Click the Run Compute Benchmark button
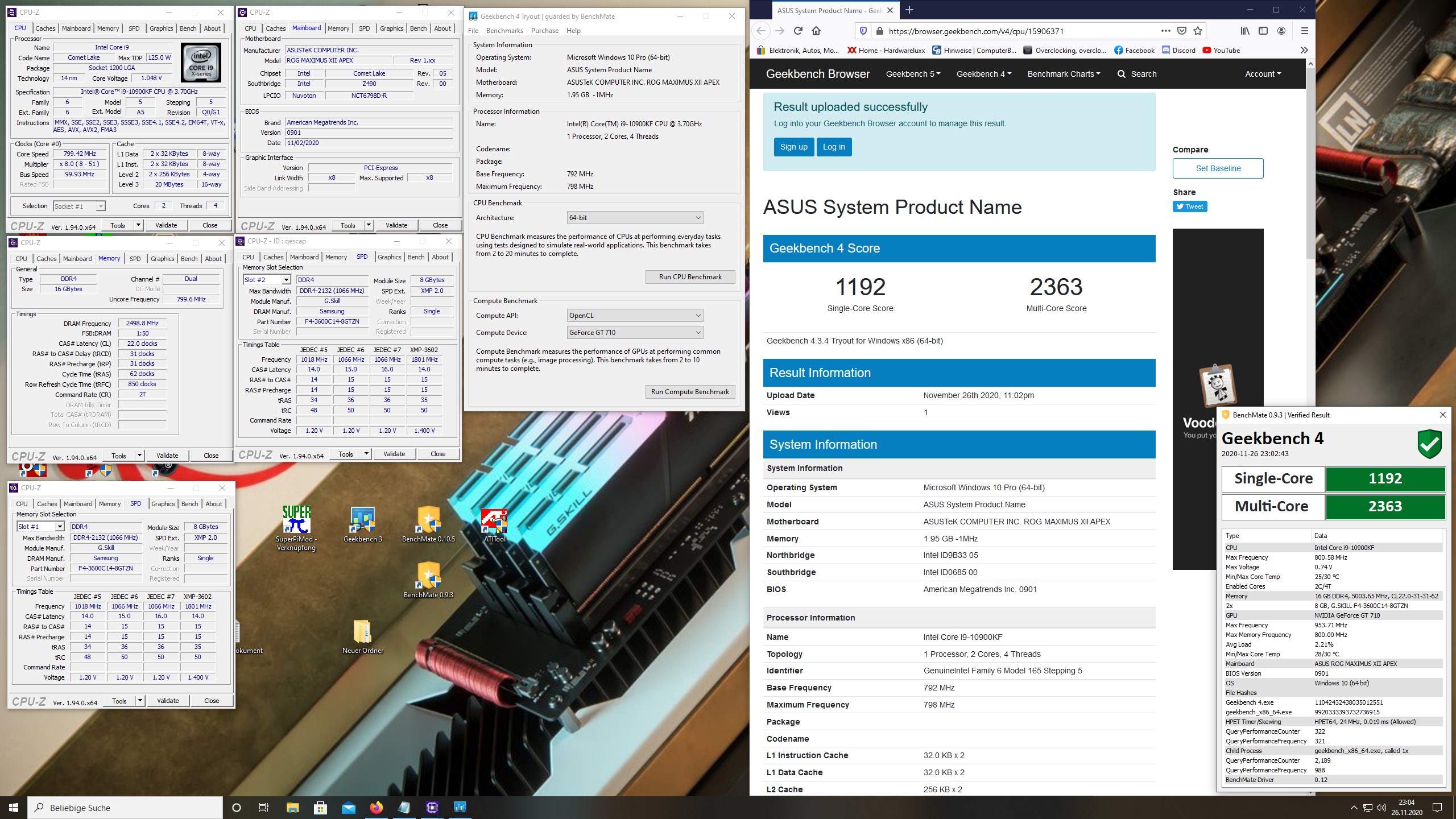1456x819 pixels. click(x=690, y=392)
